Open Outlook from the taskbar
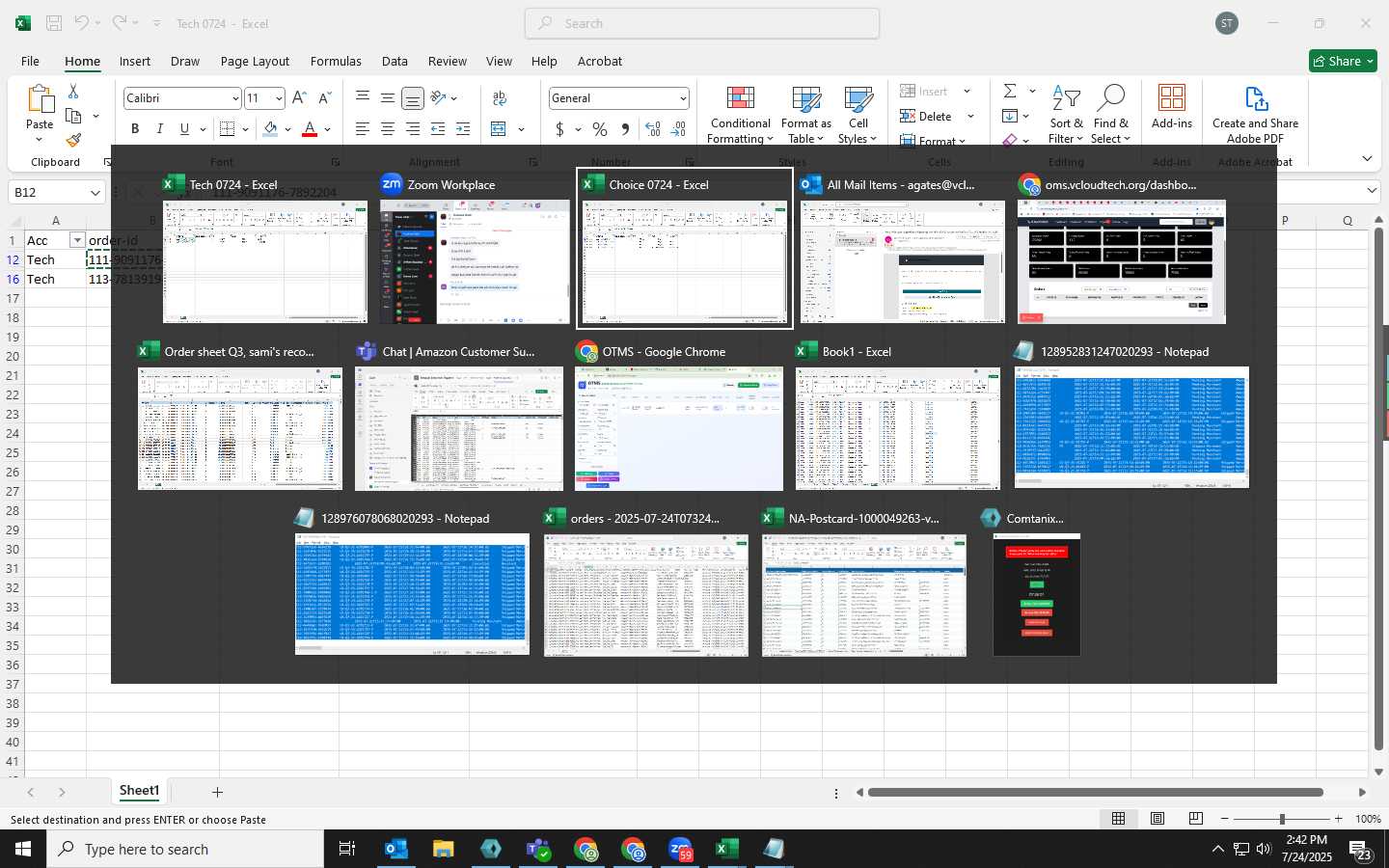The image size is (1389, 868). click(396, 849)
